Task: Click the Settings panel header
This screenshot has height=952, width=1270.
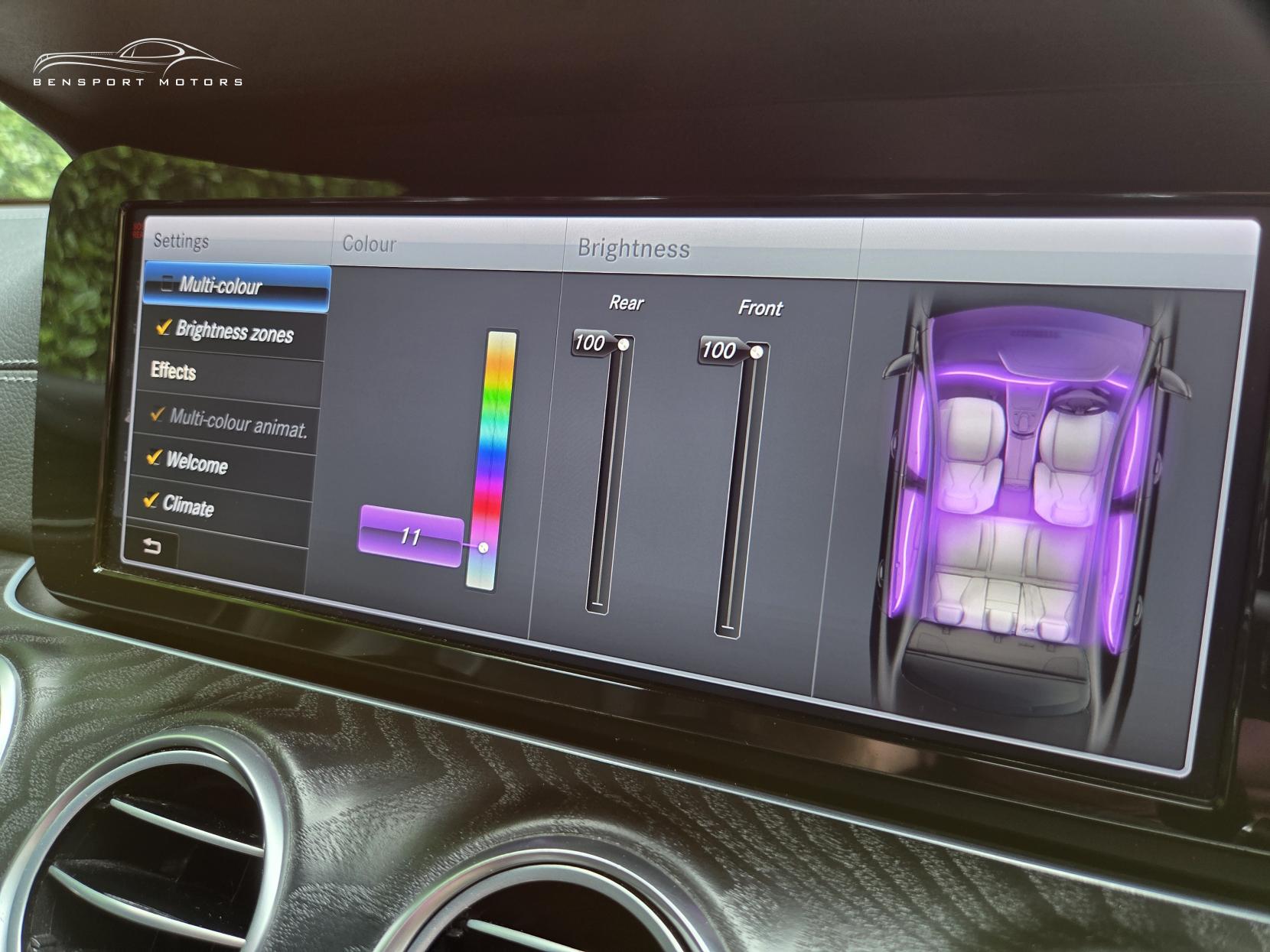Action: pyautogui.click(x=181, y=242)
